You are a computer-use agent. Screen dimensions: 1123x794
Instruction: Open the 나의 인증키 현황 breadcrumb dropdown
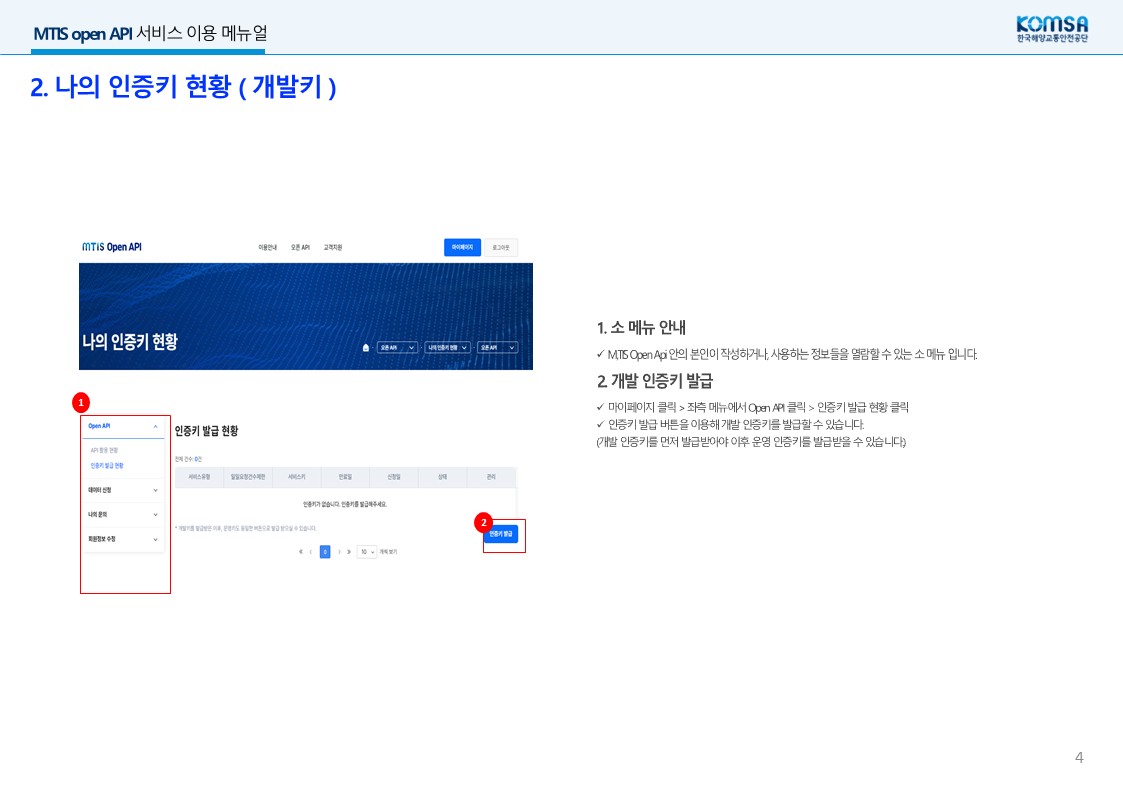click(448, 347)
